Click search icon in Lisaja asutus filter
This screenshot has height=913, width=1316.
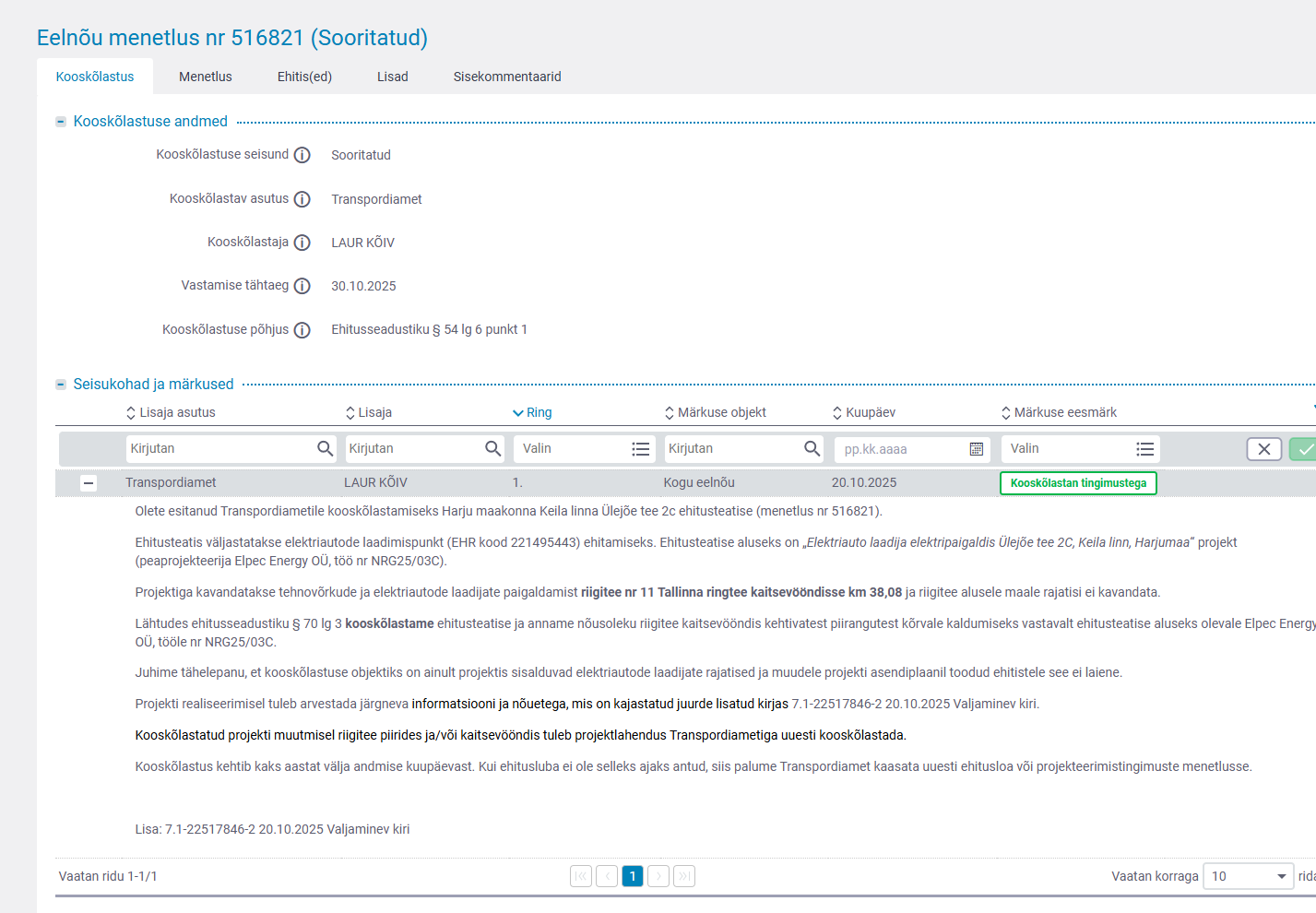point(325,448)
